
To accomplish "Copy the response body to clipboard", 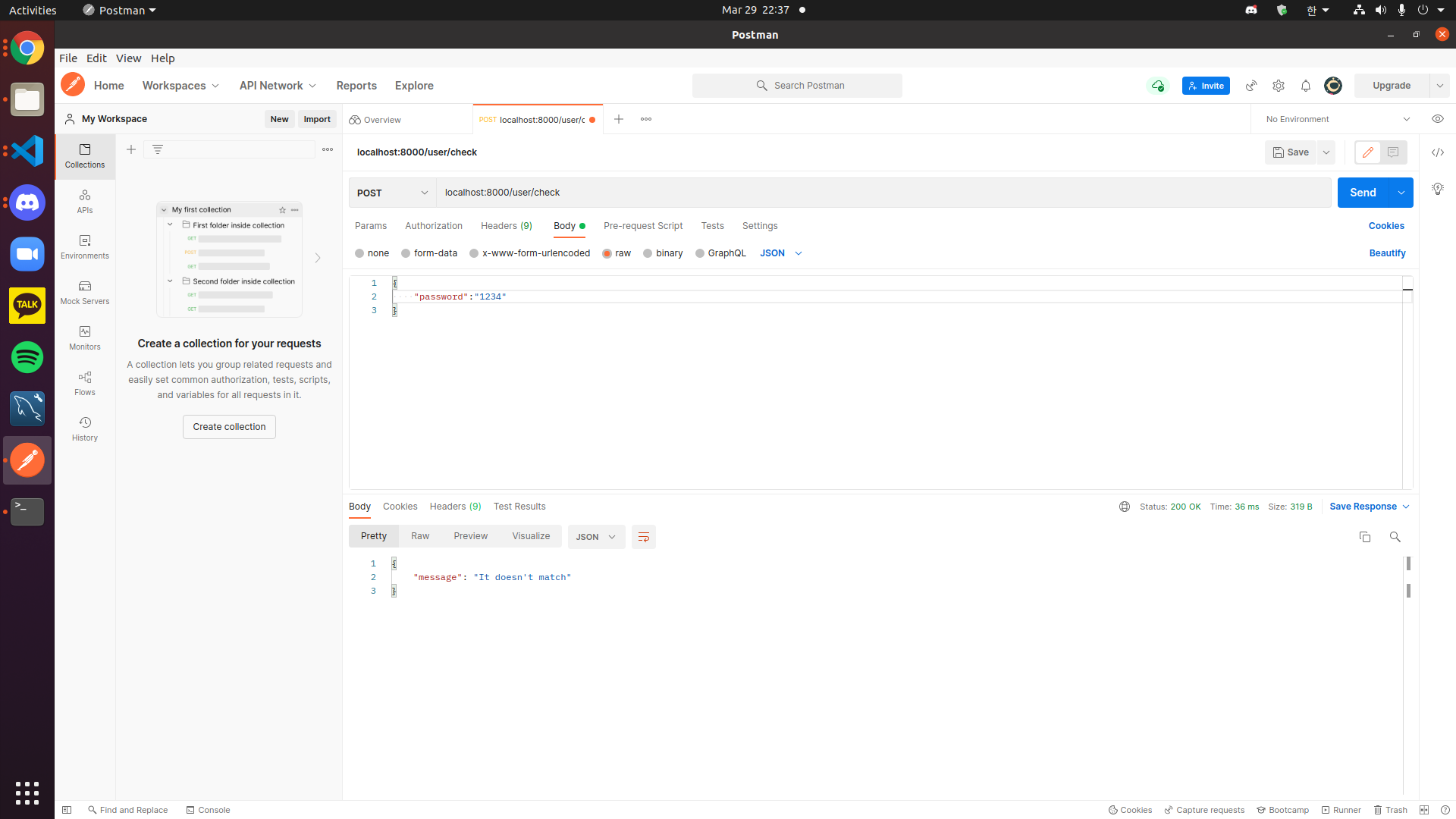I will [1365, 537].
